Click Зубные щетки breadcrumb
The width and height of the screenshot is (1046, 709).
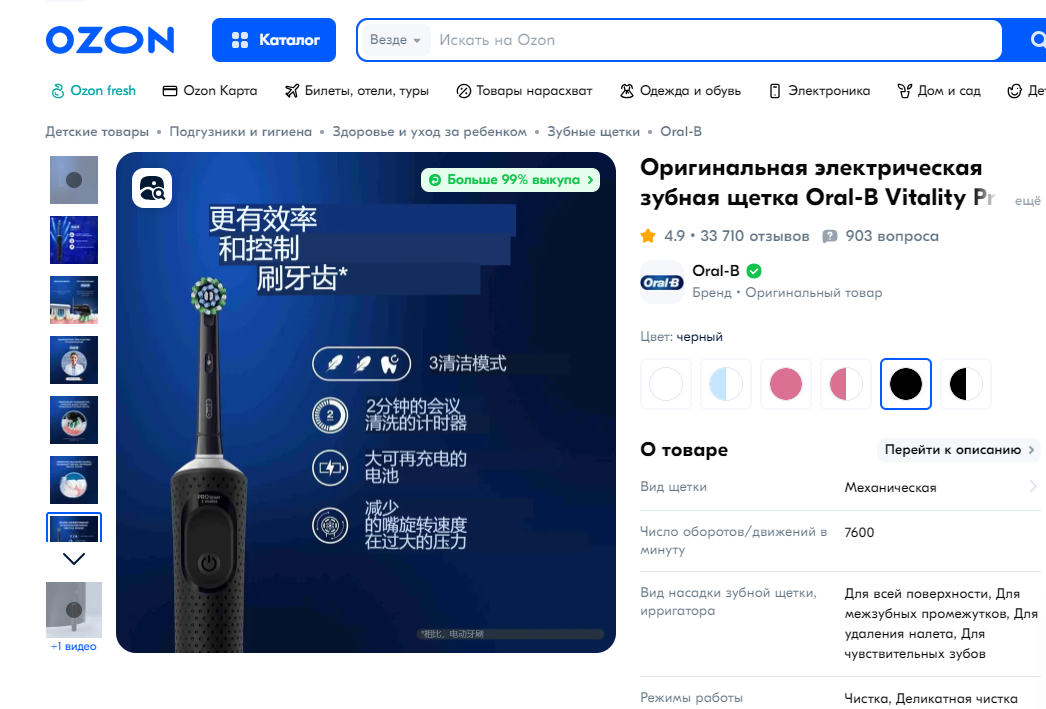point(594,131)
